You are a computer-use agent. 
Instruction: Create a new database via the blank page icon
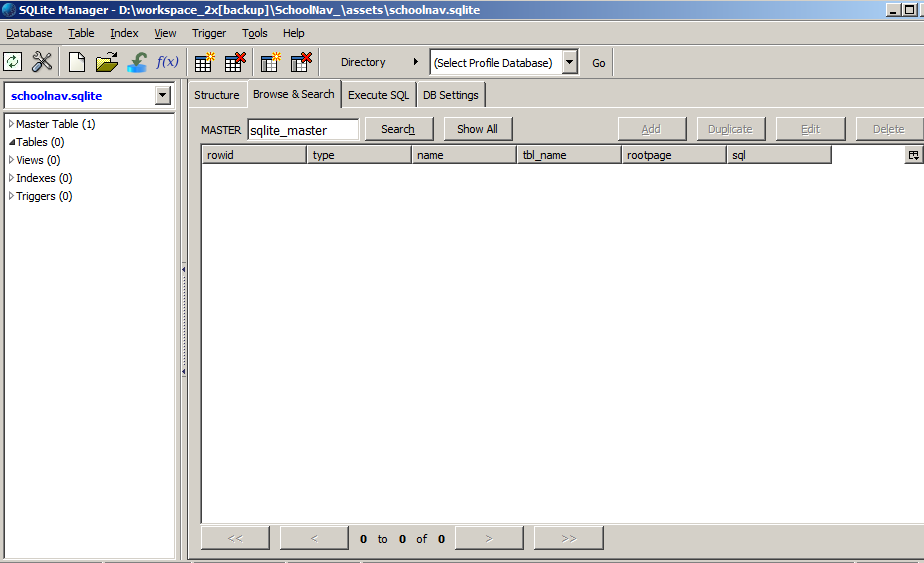click(x=77, y=62)
